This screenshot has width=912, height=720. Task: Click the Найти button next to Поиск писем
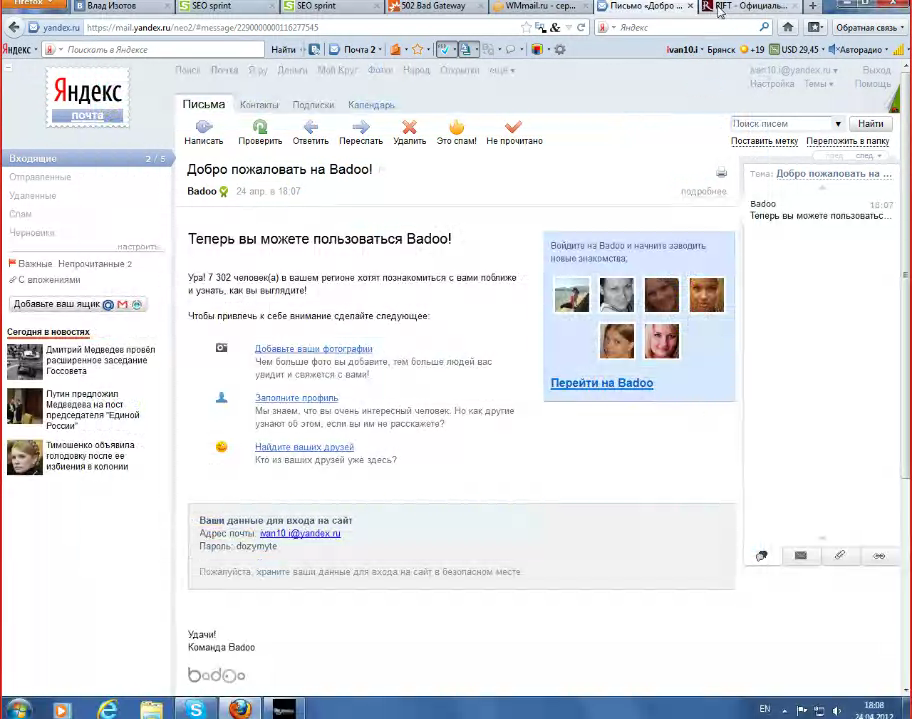[x=871, y=124]
